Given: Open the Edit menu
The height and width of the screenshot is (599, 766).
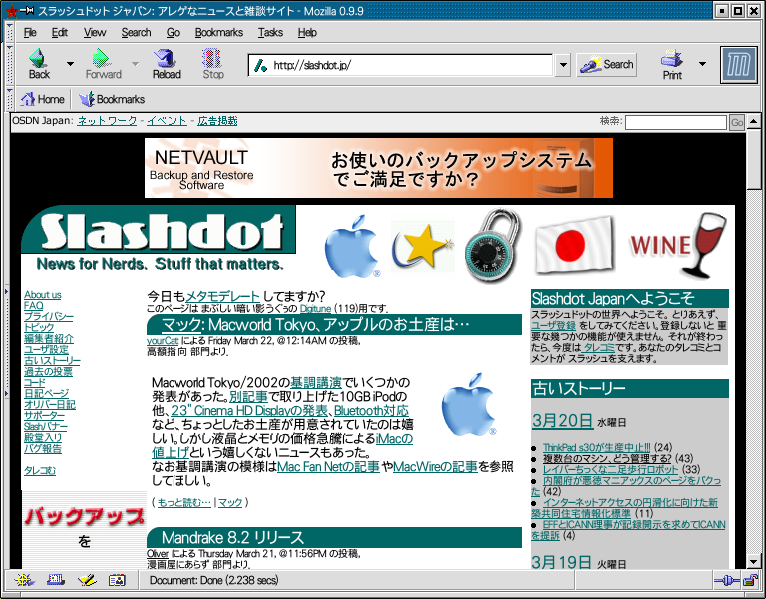Looking at the screenshot, I should click(x=60, y=32).
